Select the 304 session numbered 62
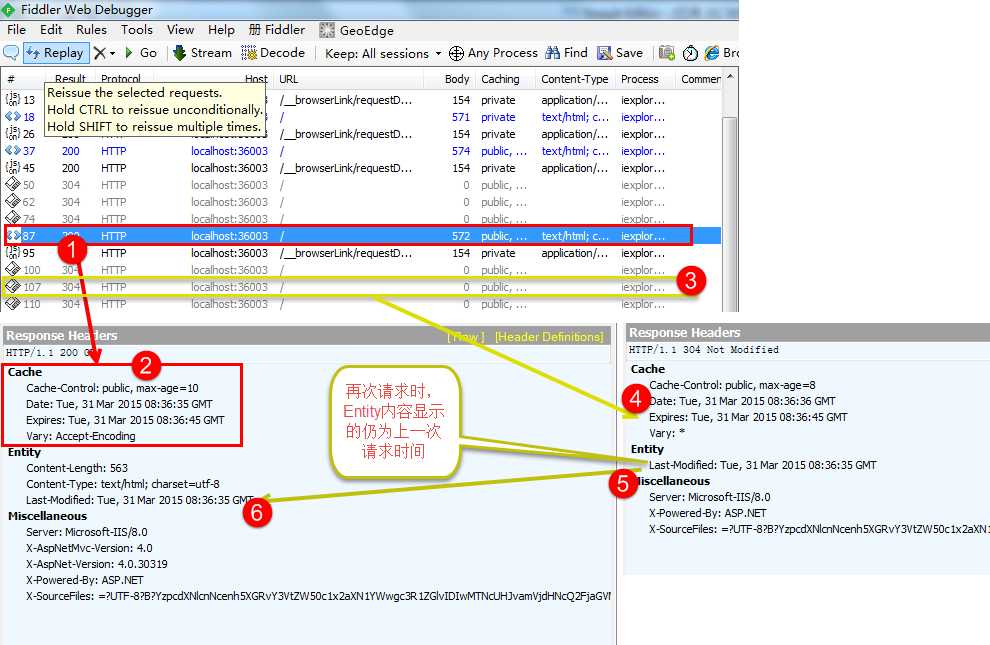Viewport: 990px width, 645px height. coord(361,203)
